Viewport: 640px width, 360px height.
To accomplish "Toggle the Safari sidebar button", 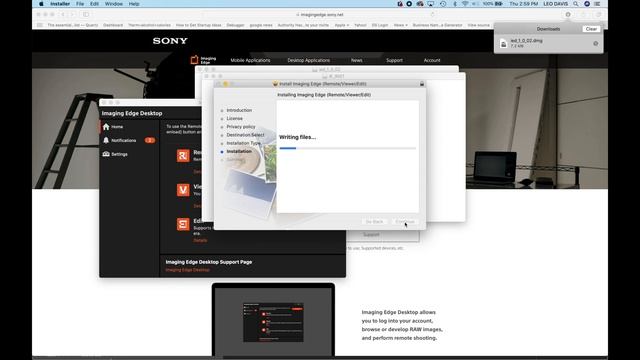I will [x=86, y=14].
